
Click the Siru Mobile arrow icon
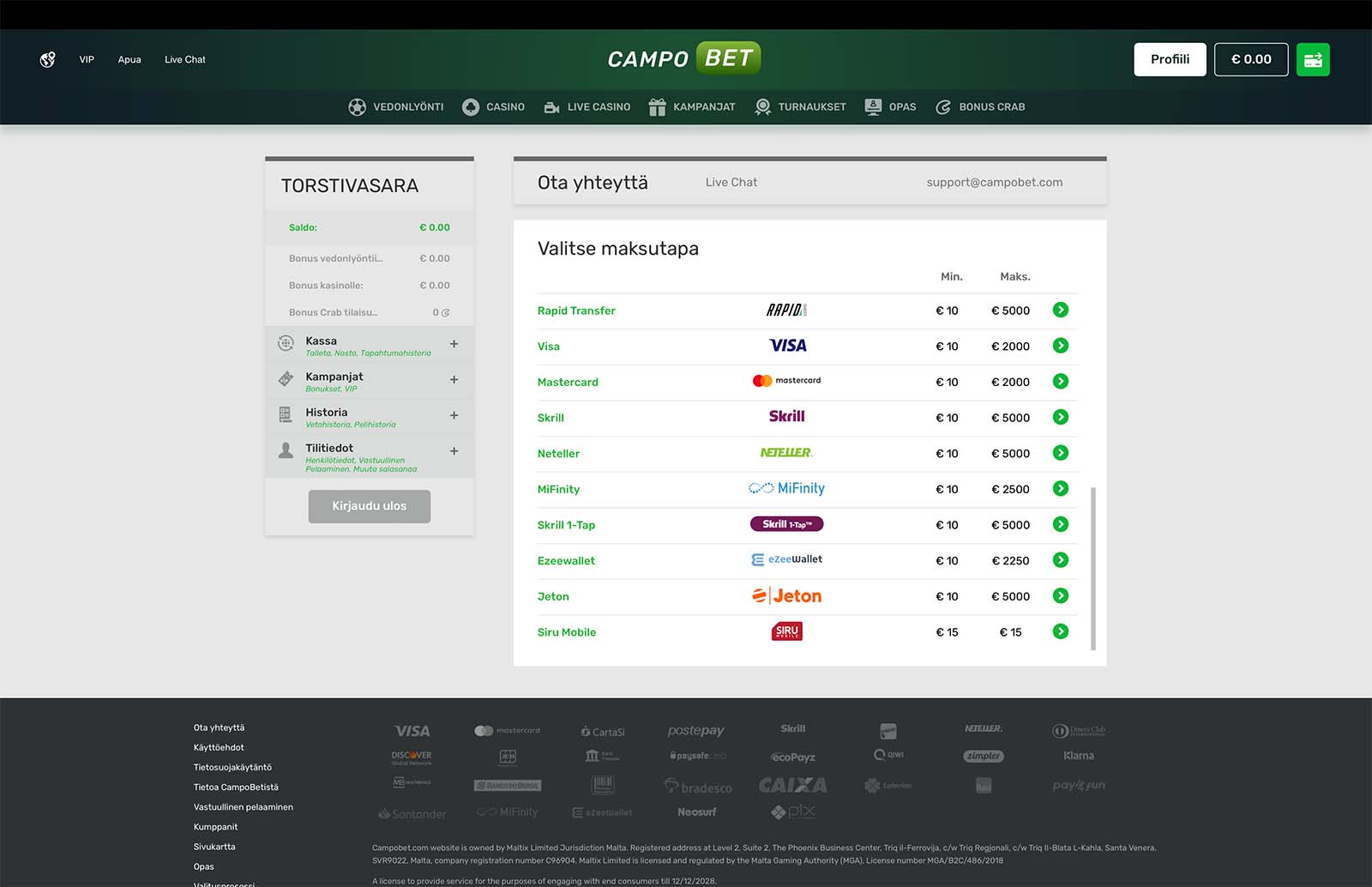pos(1060,631)
